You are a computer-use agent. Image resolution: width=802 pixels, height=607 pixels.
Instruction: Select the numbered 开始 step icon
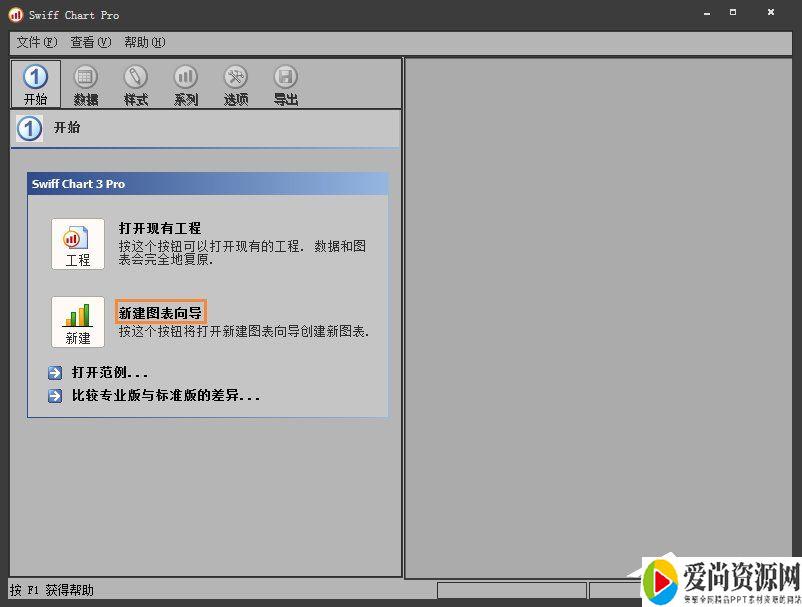click(x=35, y=83)
